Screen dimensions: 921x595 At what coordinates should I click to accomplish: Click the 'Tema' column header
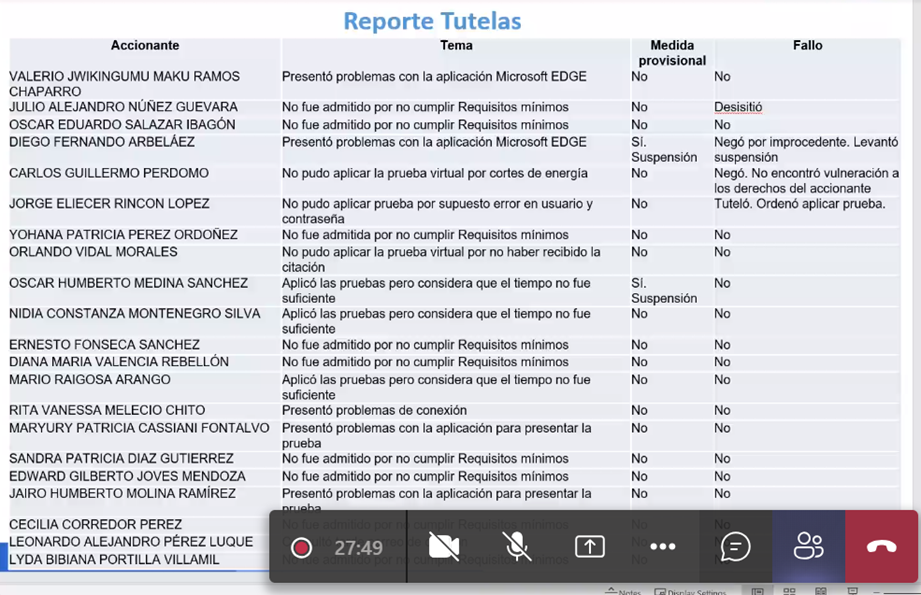pyautogui.click(x=456, y=45)
